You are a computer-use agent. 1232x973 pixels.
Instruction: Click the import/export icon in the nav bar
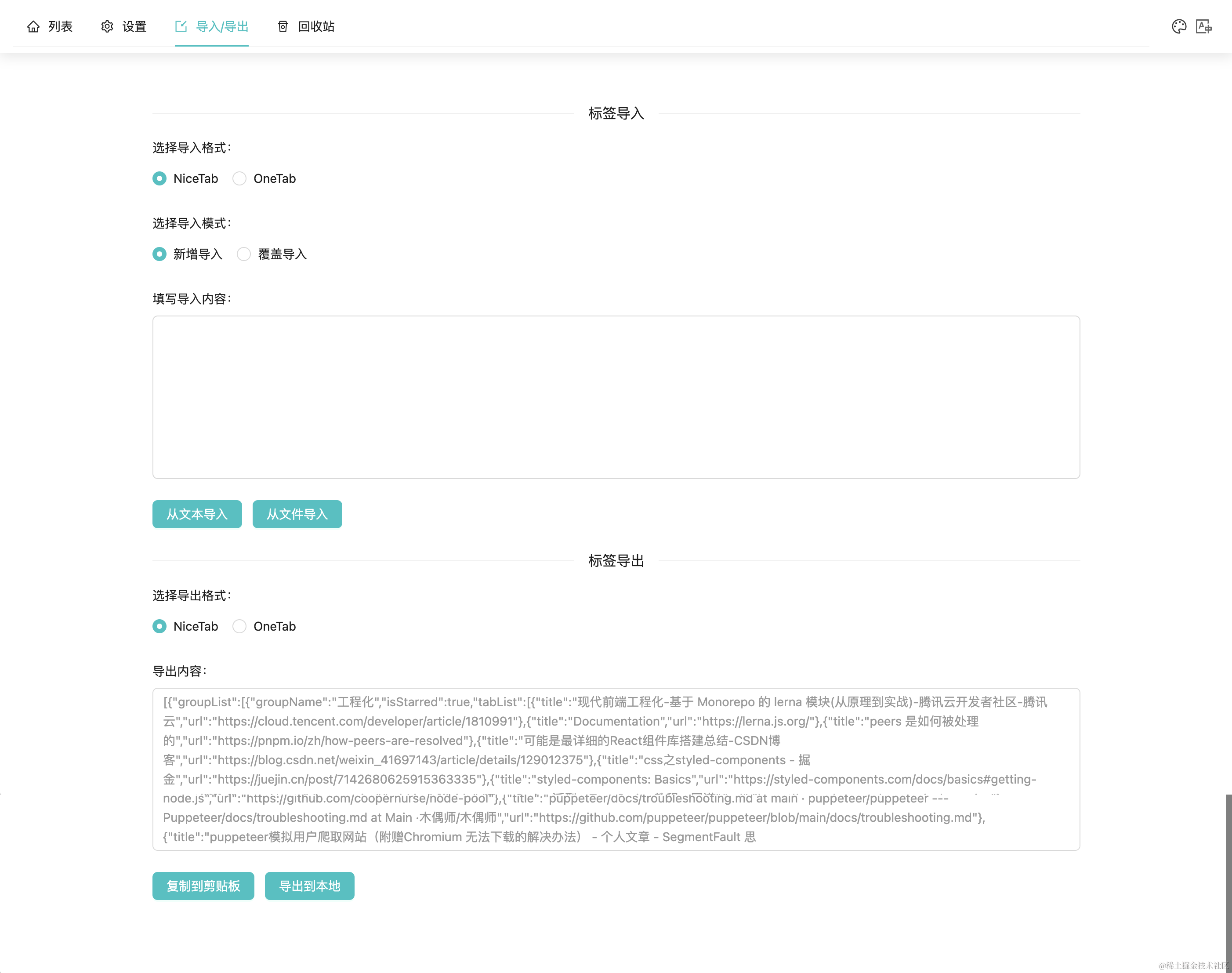pyautogui.click(x=181, y=27)
